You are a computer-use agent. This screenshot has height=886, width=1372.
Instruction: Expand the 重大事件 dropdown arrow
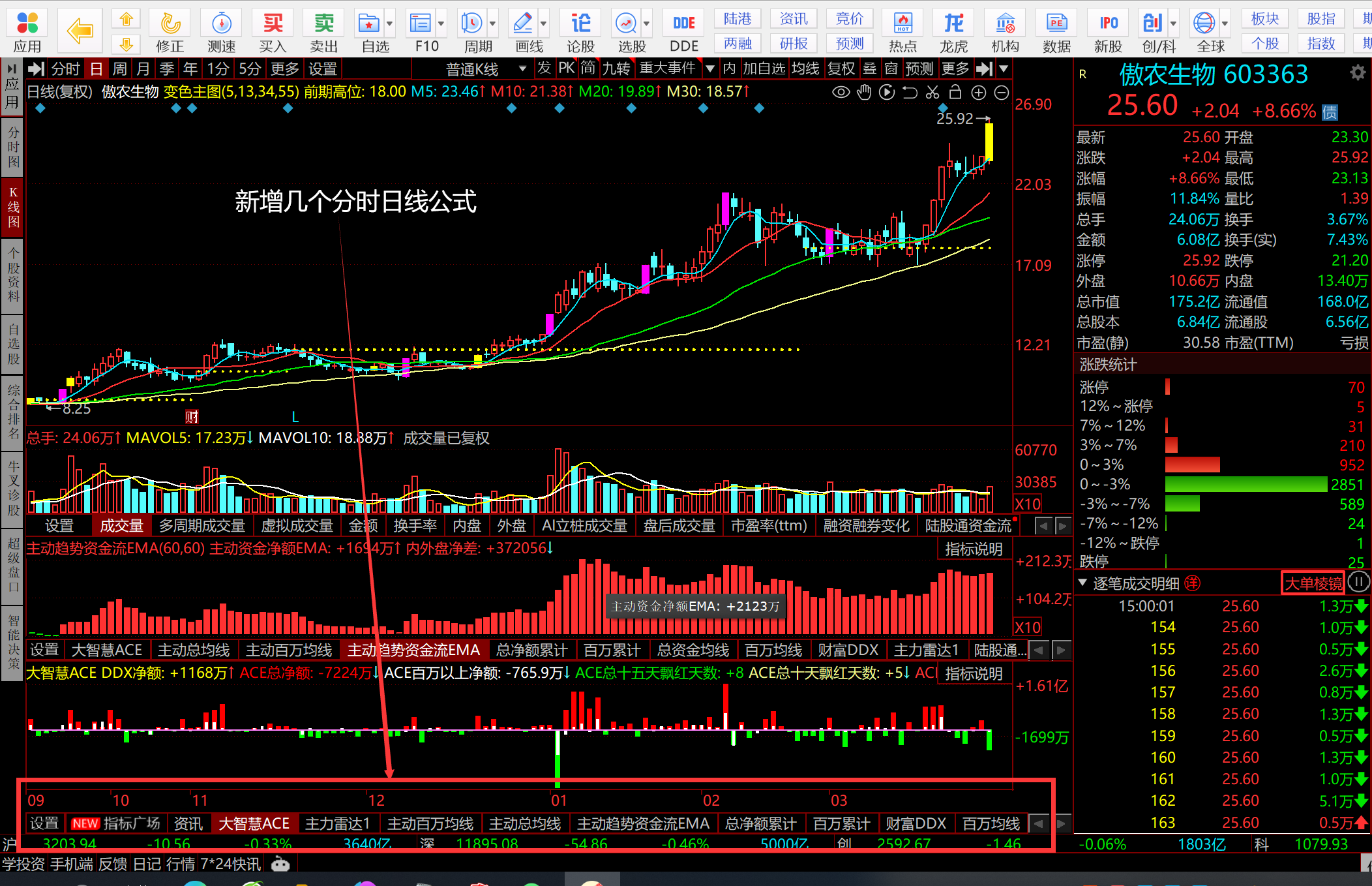point(710,69)
